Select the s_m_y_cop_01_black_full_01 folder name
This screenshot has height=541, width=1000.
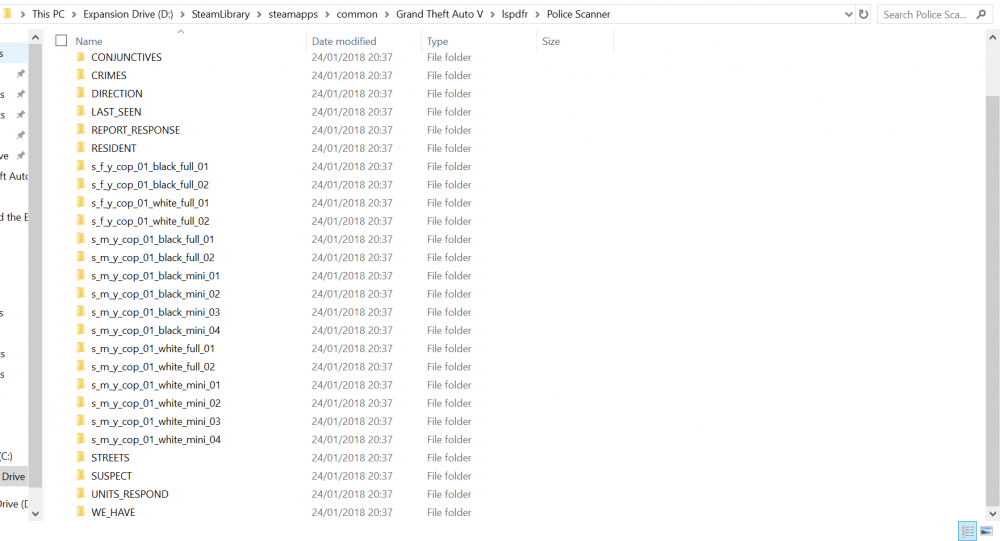[152, 239]
